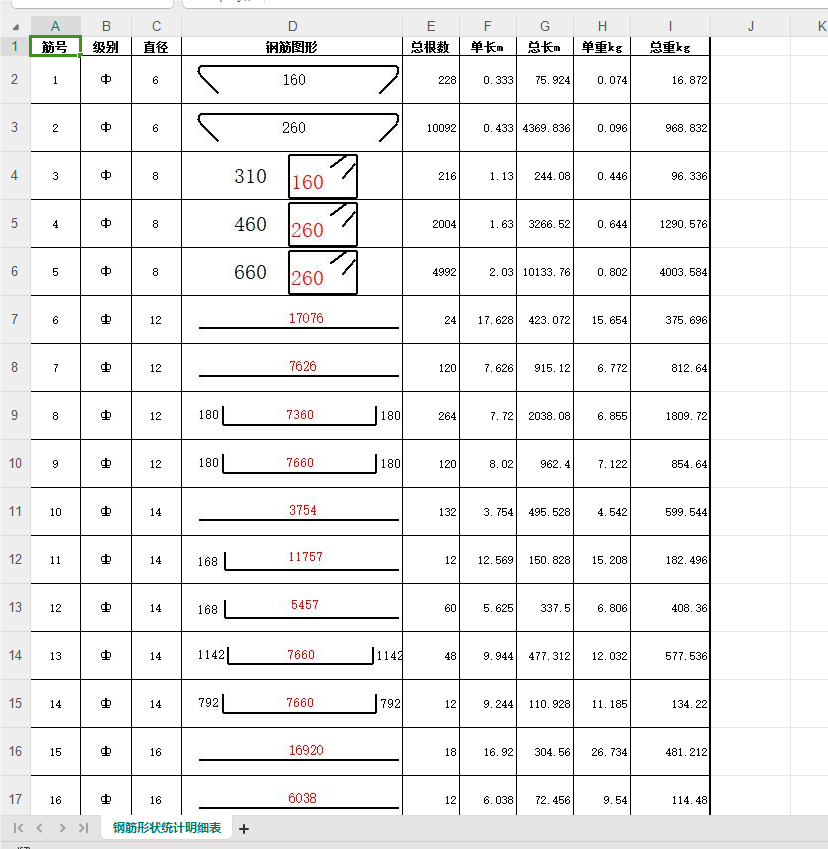Click the 总长m header cell
The height and width of the screenshot is (849, 828).
pos(545,47)
